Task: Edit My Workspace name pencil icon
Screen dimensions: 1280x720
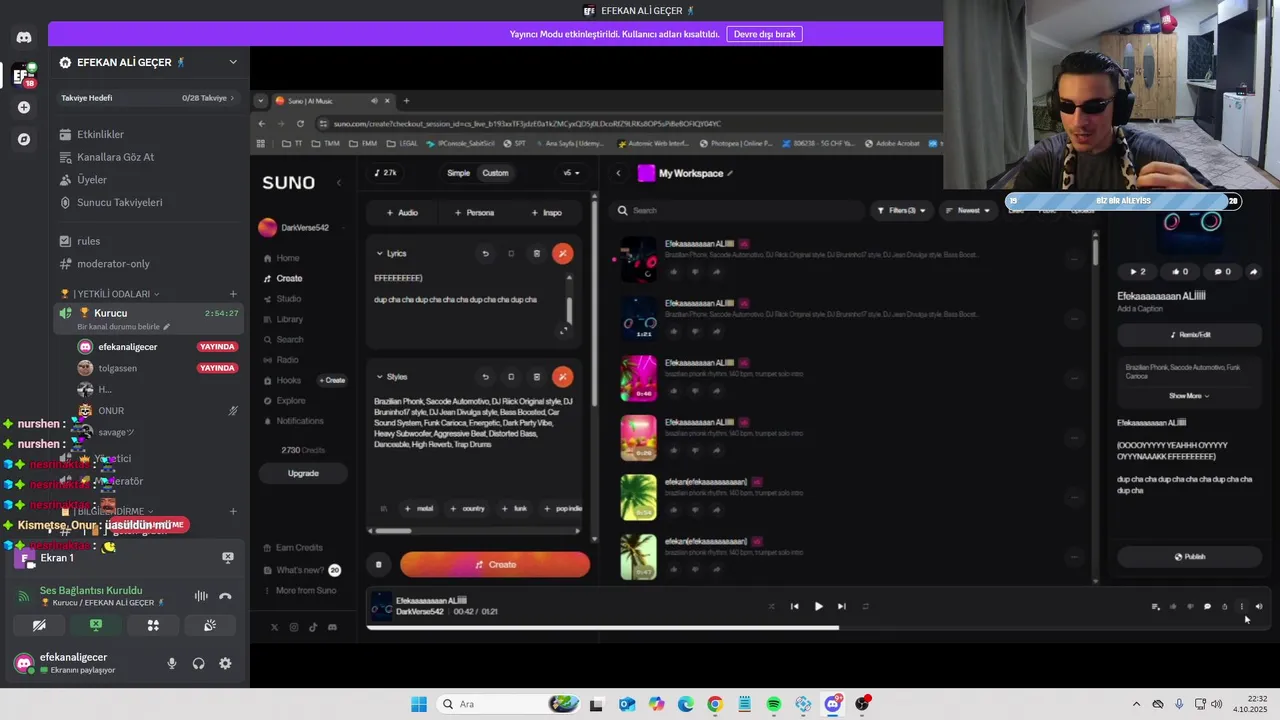Action: 730,173
